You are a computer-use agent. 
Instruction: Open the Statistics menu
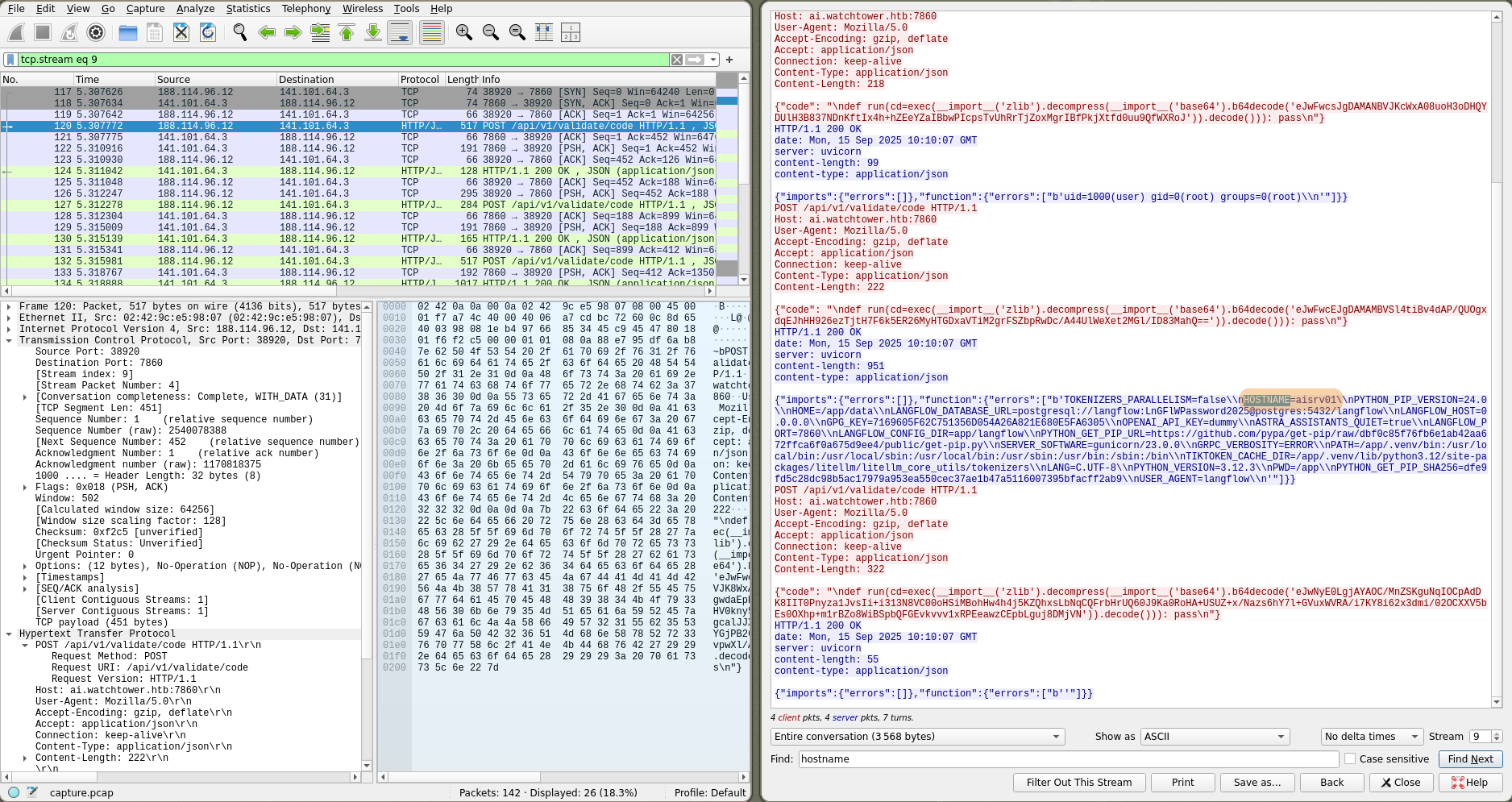[247, 9]
